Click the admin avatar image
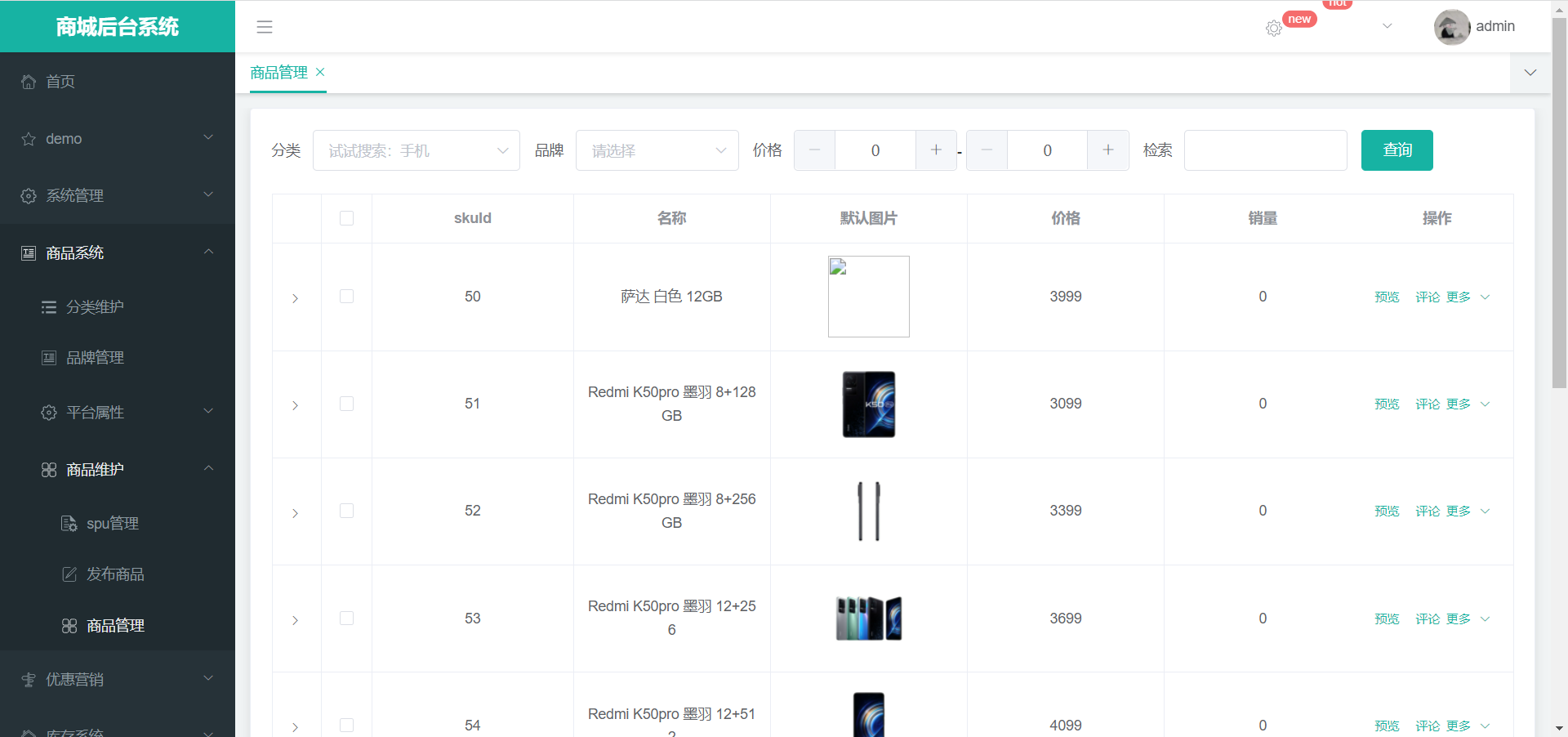The width and height of the screenshot is (1568, 737). [x=1452, y=27]
